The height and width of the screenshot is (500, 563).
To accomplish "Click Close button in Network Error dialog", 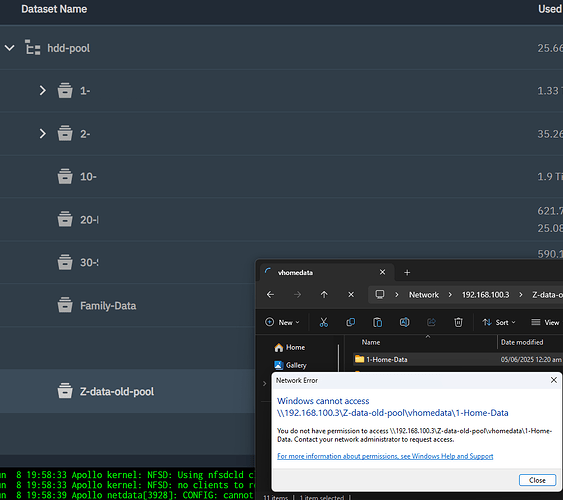I will [x=537, y=480].
